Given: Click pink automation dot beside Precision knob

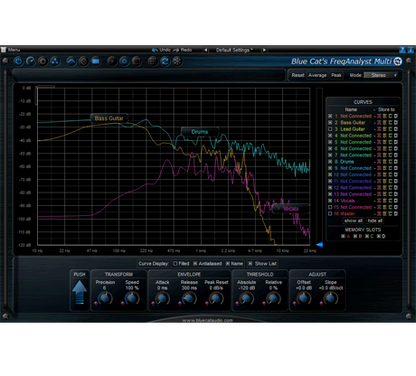Looking at the screenshot, I should pyautogui.click(x=96, y=303).
